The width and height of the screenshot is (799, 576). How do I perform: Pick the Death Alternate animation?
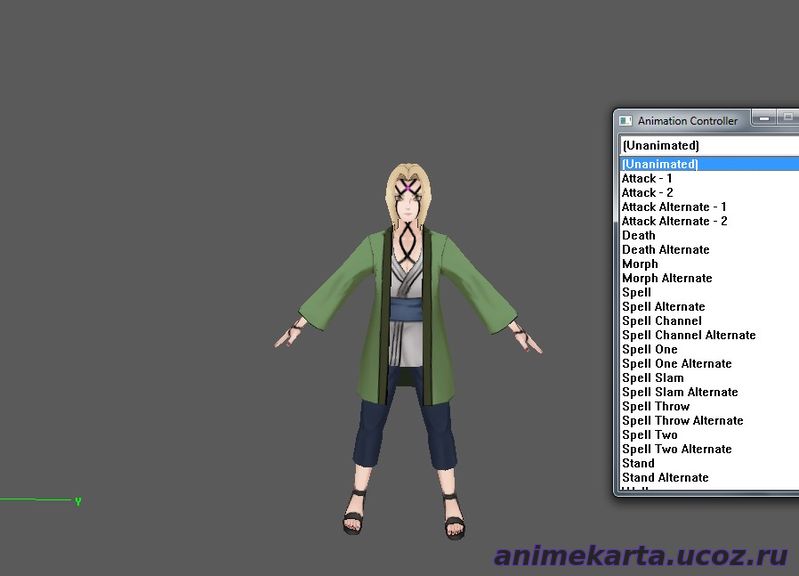(x=709, y=250)
